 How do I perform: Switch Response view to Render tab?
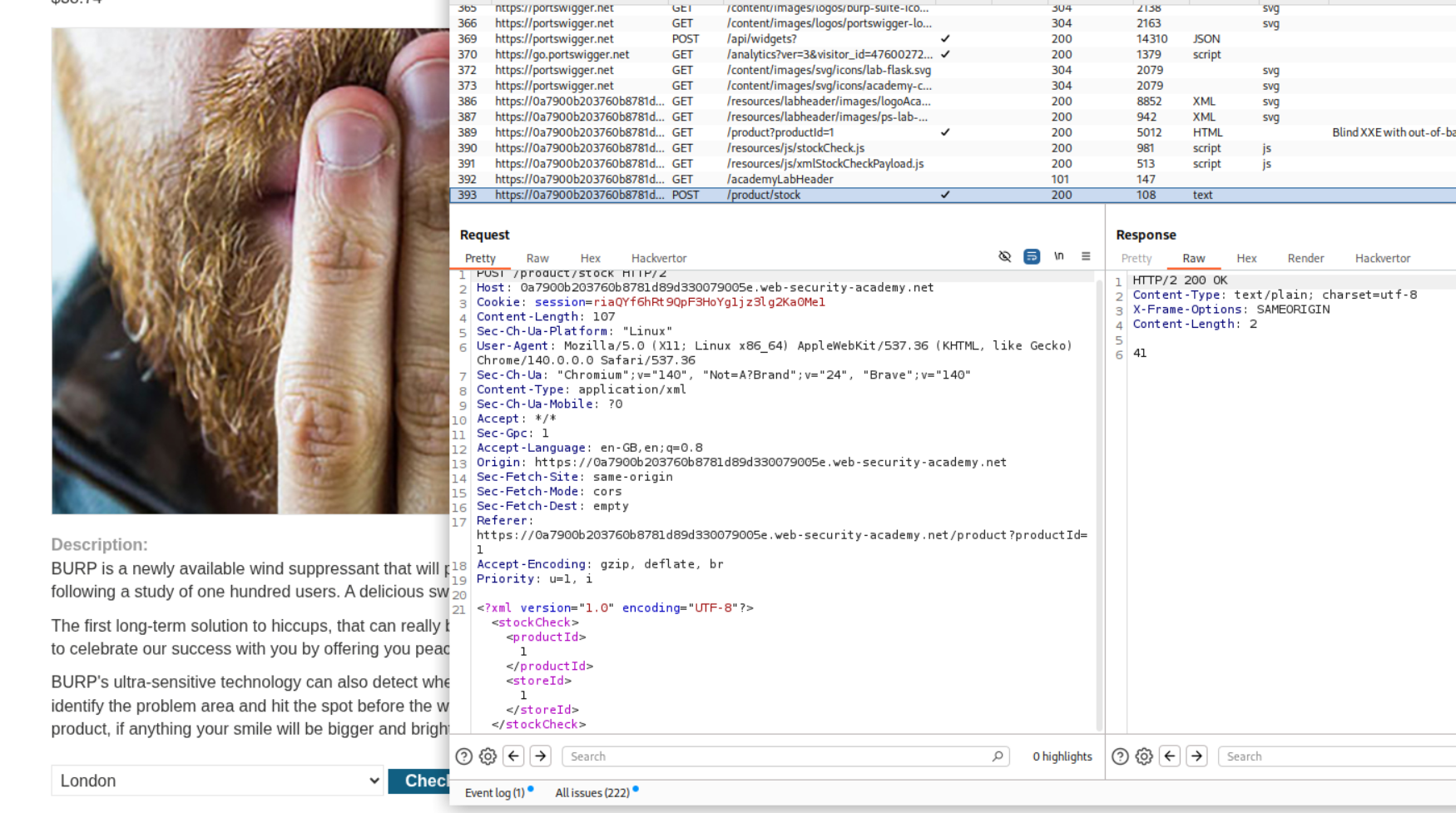pyautogui.click(x=1305, y=259)
